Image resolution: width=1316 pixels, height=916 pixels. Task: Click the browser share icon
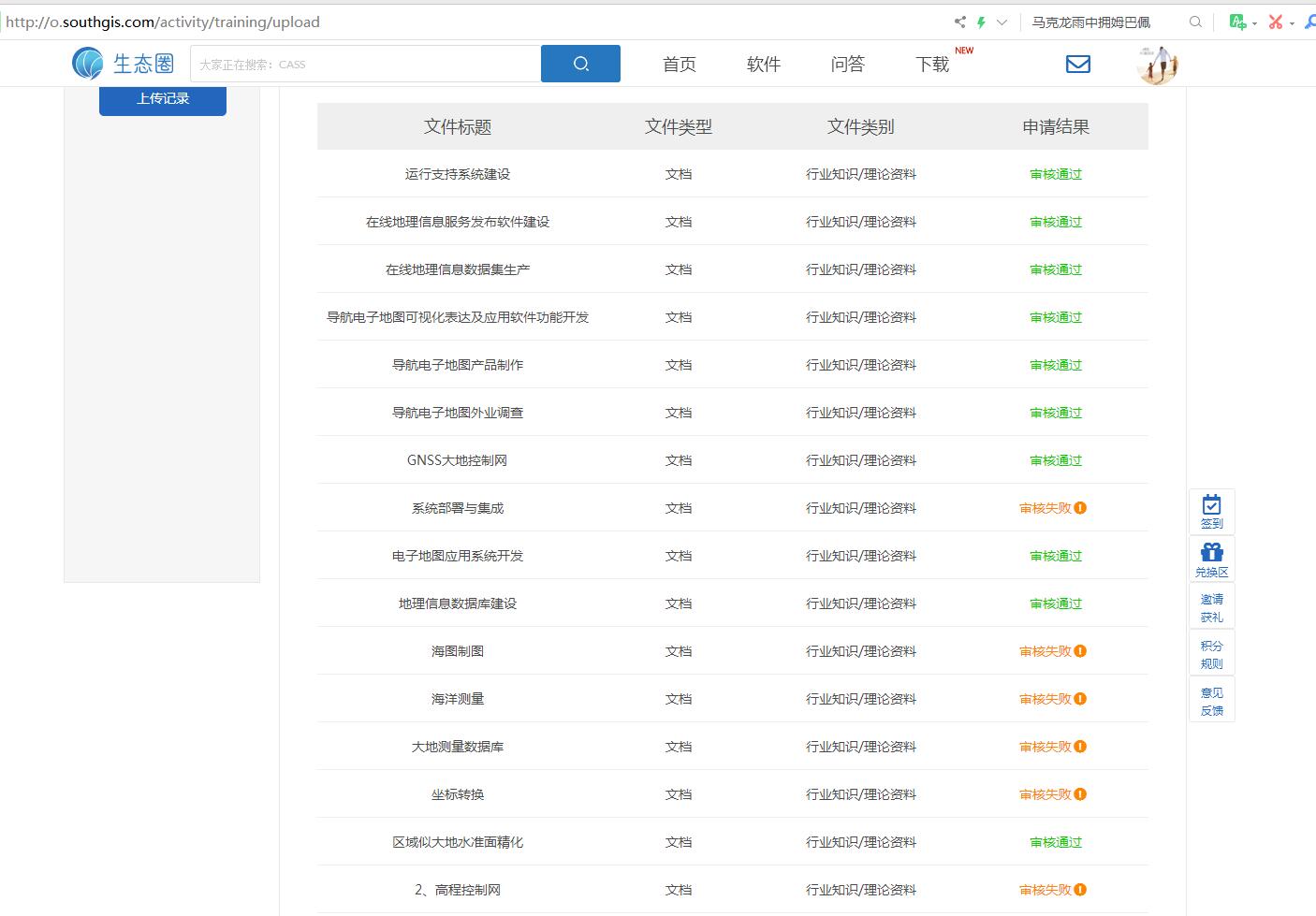click(959, 22)
